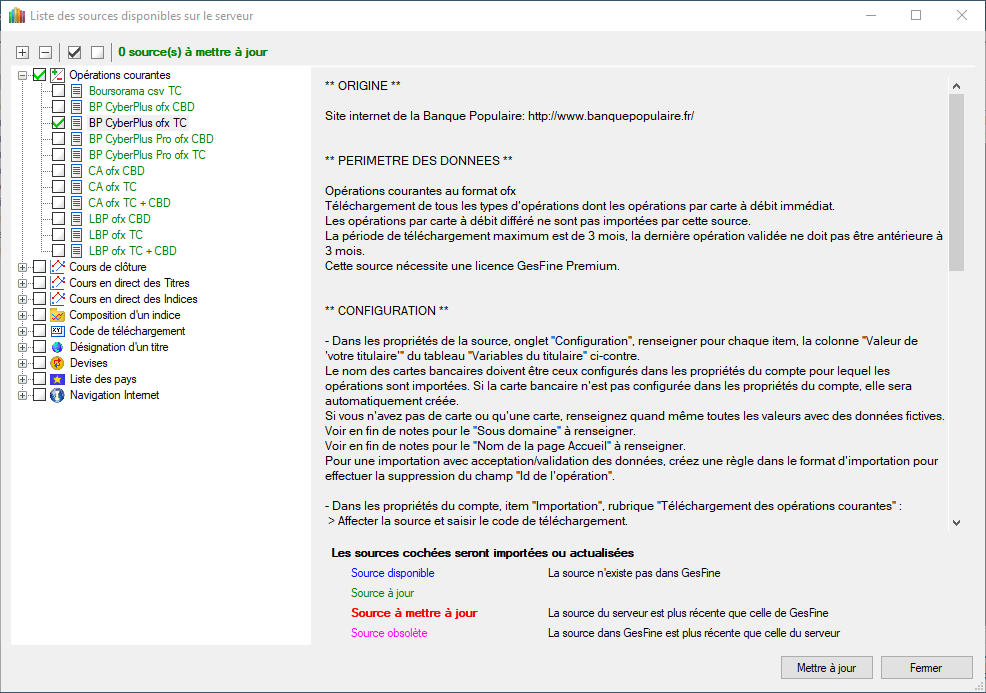
Task: Click the uncheck all sources toolbar icon
Action: point(97,52)
